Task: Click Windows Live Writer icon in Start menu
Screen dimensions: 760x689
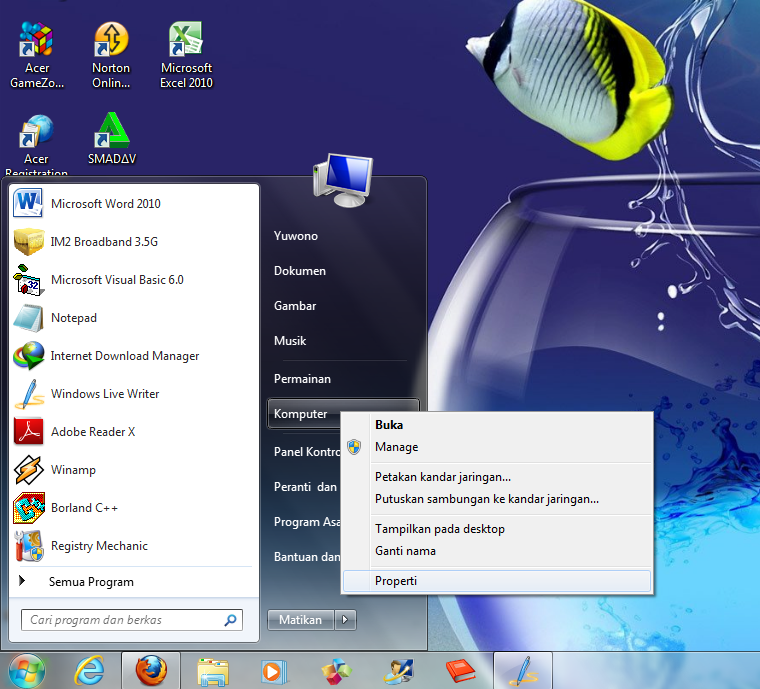Action: coord(28,394)
